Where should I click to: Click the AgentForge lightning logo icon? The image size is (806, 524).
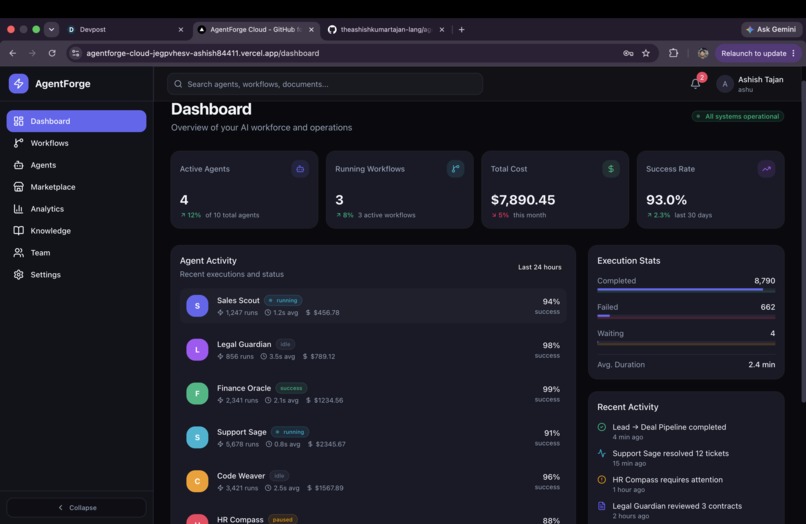point(19,83)
